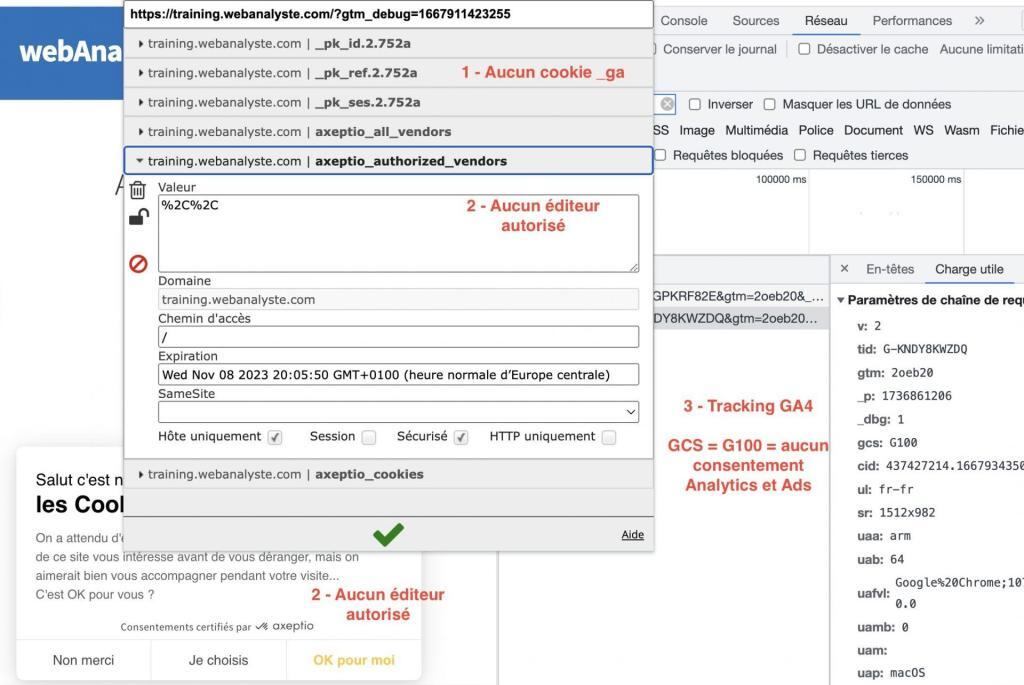Screen dimensions: 1024x685
Task: Click the blocked-sign icon beside the cookie value
Action: pos(138,264)
